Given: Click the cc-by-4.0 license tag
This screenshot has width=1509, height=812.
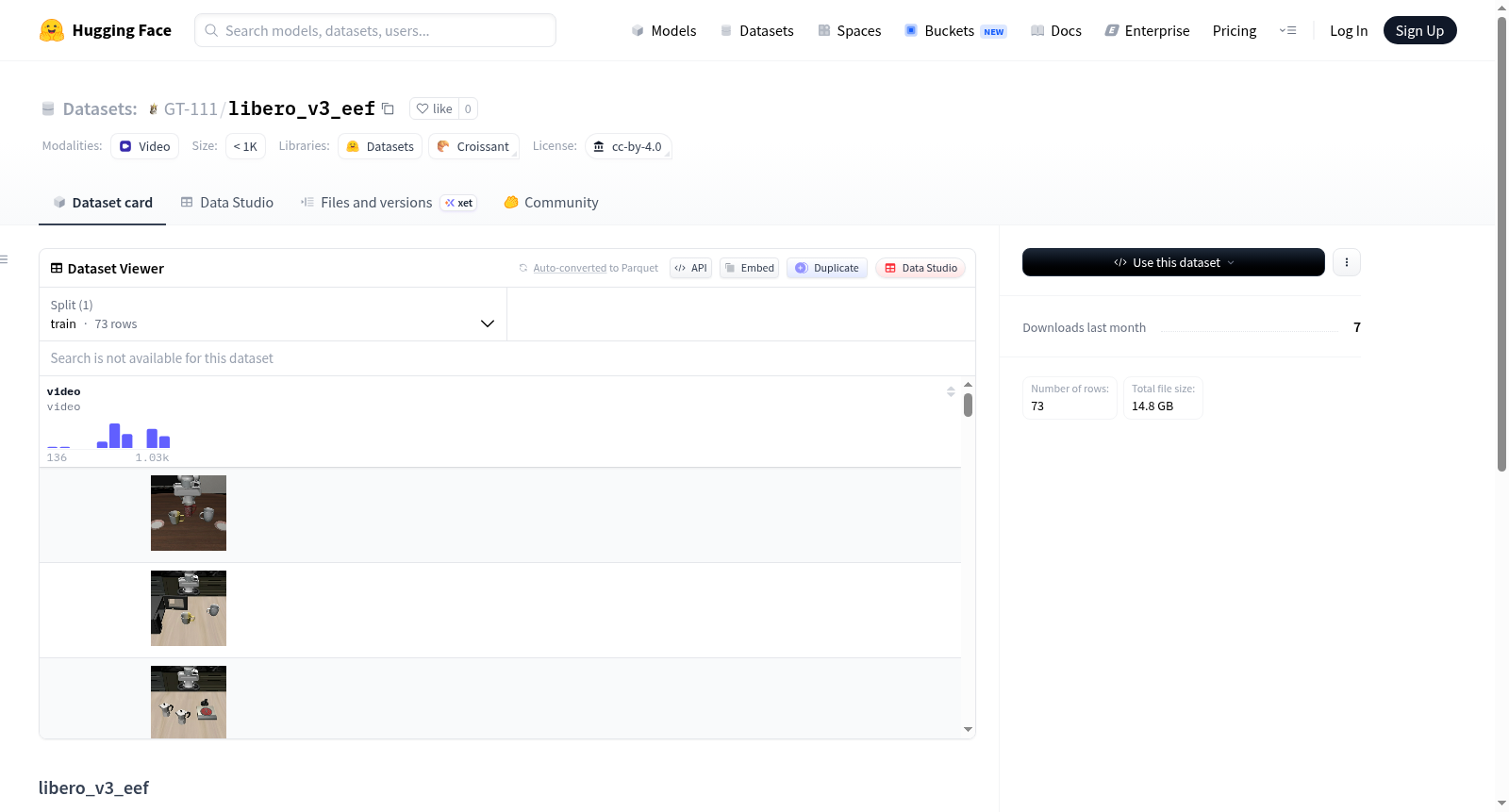Looking at the screenshot, I should click(x=628, y=146).
